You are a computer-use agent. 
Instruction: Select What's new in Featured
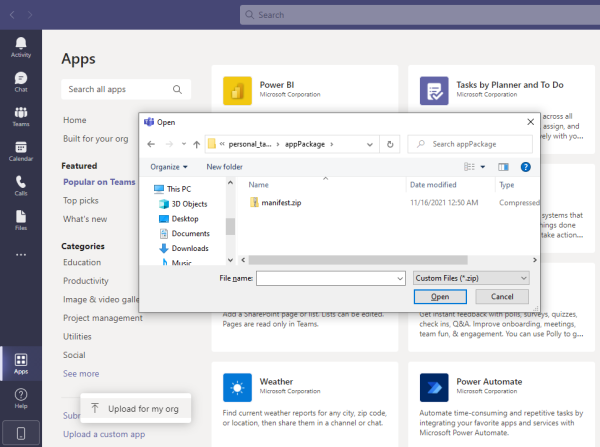(85, 219)
